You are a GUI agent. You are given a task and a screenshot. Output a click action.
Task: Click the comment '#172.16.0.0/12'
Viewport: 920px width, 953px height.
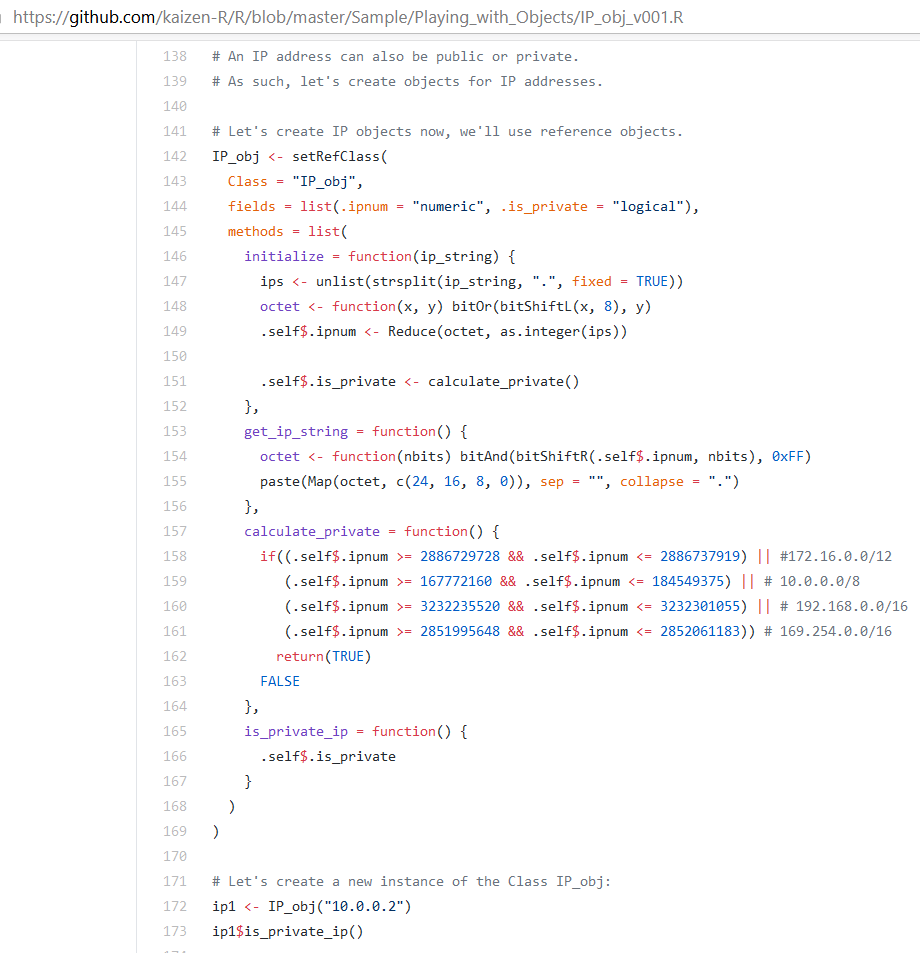(x=836, y=556)
